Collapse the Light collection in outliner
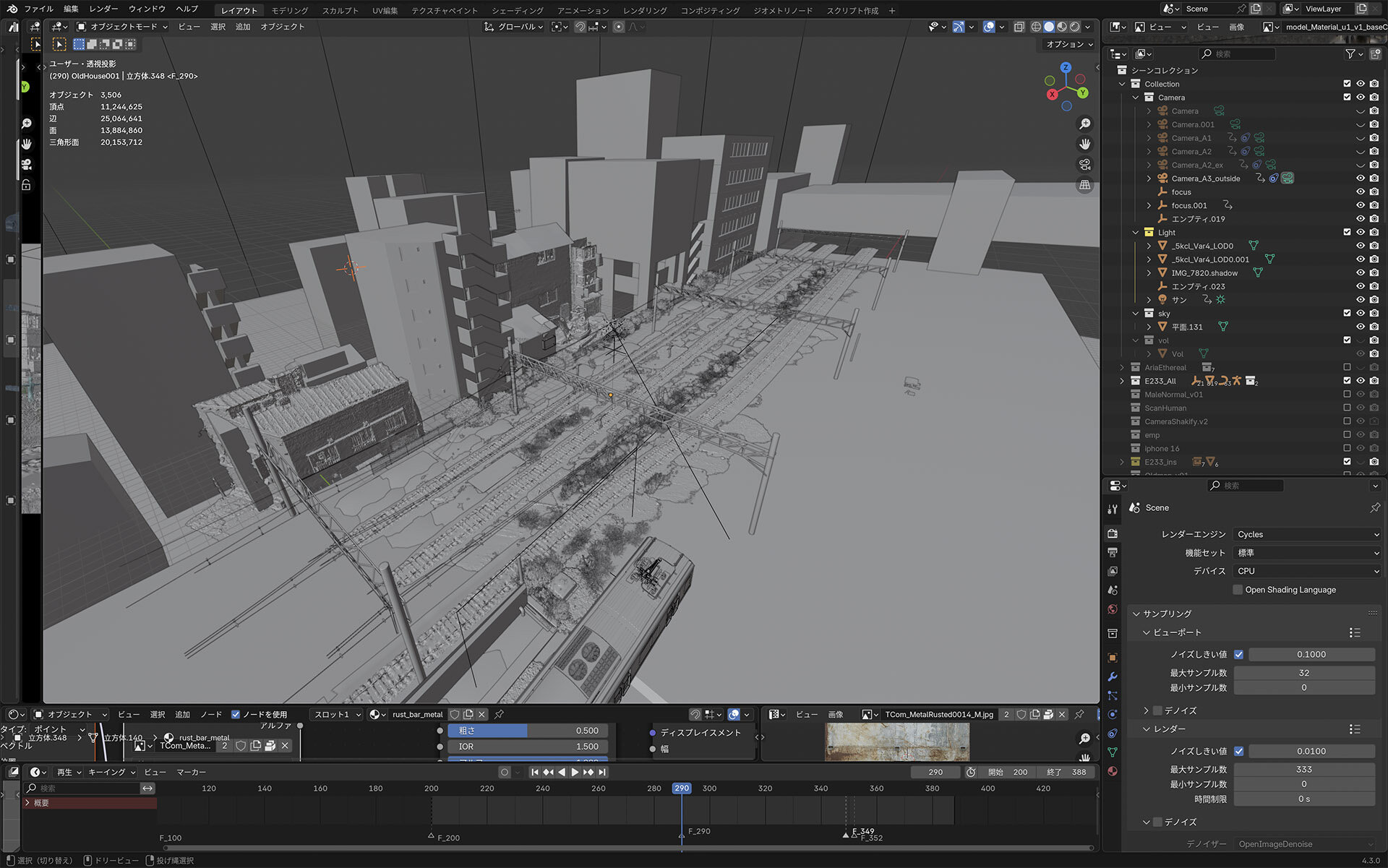Viewport: 1388px width, 868px height. pyautogui.click(x=1136, y=233)
